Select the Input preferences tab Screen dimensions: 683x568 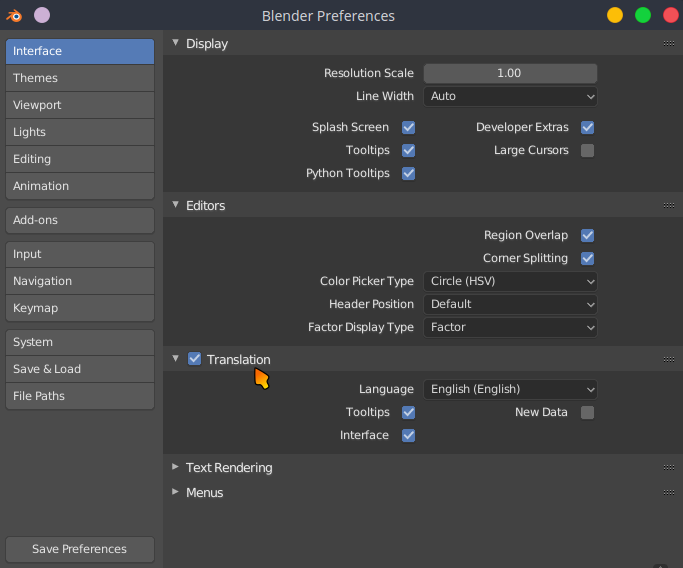[x=80, y=254]
